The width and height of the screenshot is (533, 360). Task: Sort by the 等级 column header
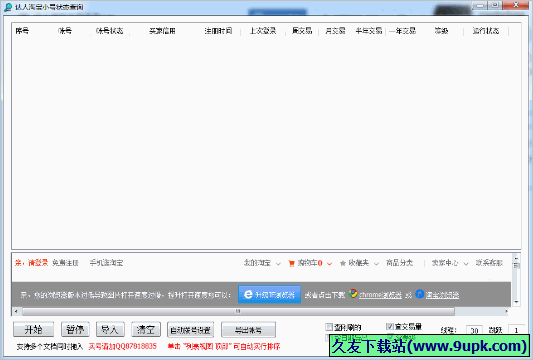click(441, 31)
